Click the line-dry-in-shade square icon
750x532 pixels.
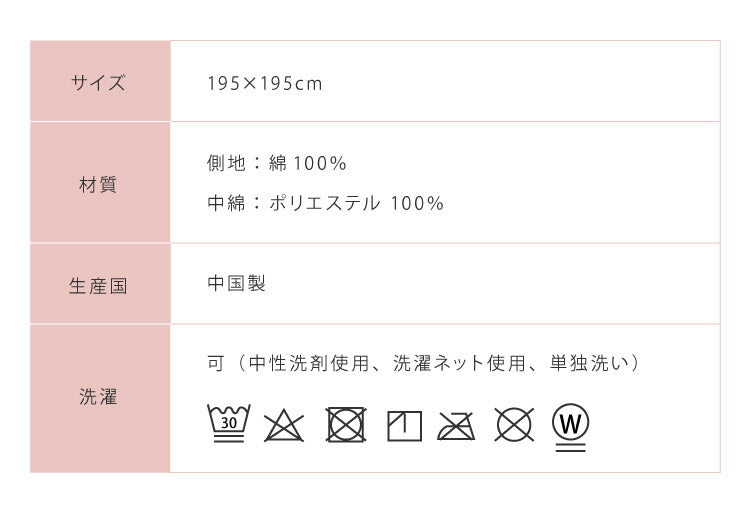404,426
